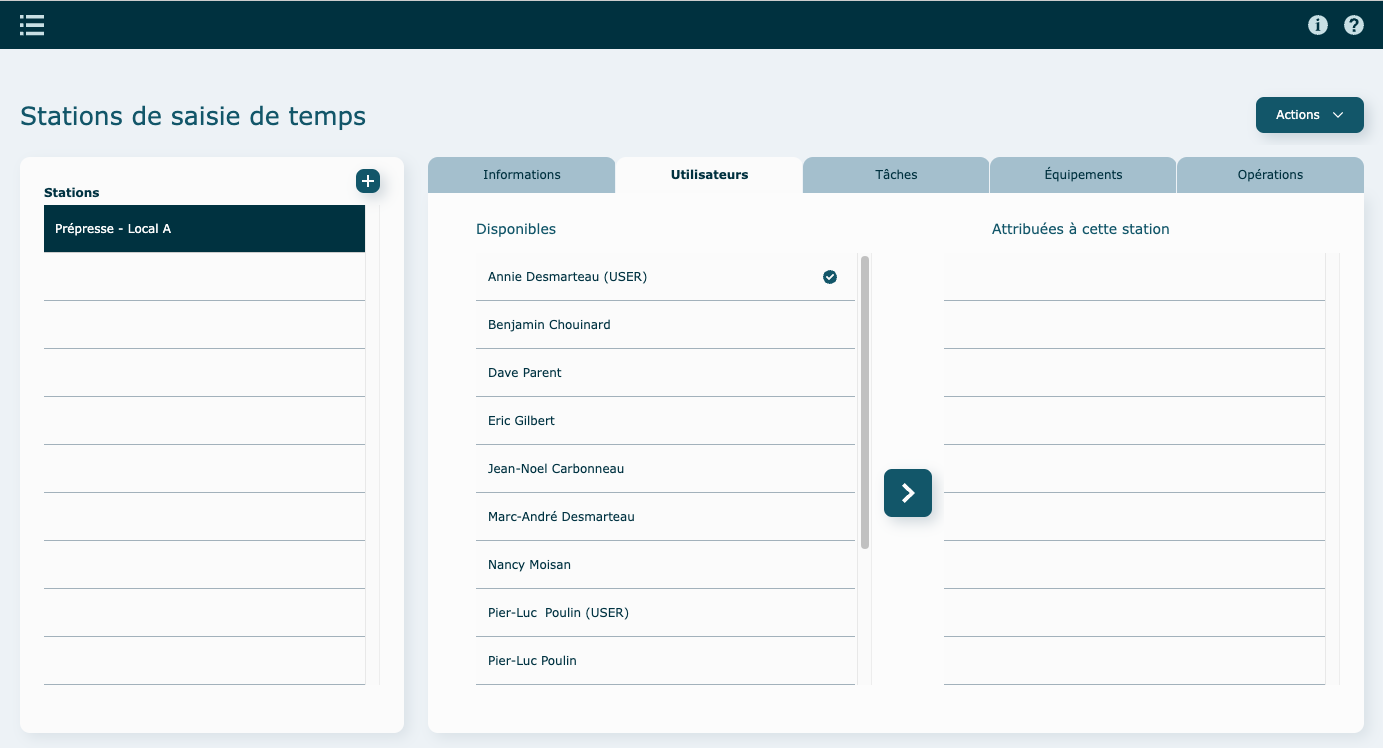Expand the Actions dropdown menu

1309,115
